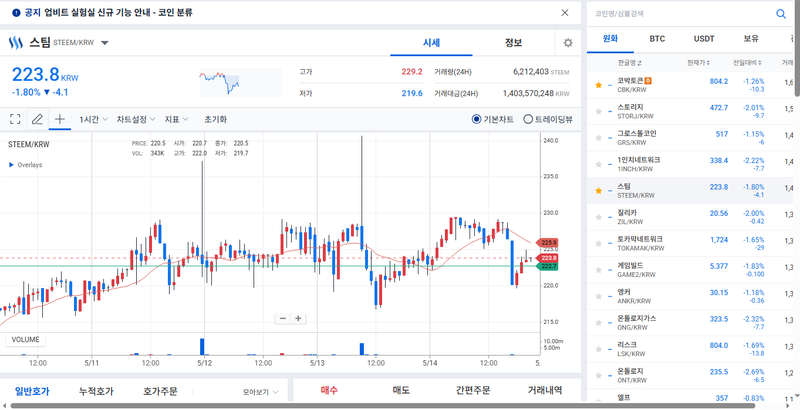Viewport: 800px width, 410px height.
Task: Open the 1시간 interval dropdown
Action: point(93,119)
